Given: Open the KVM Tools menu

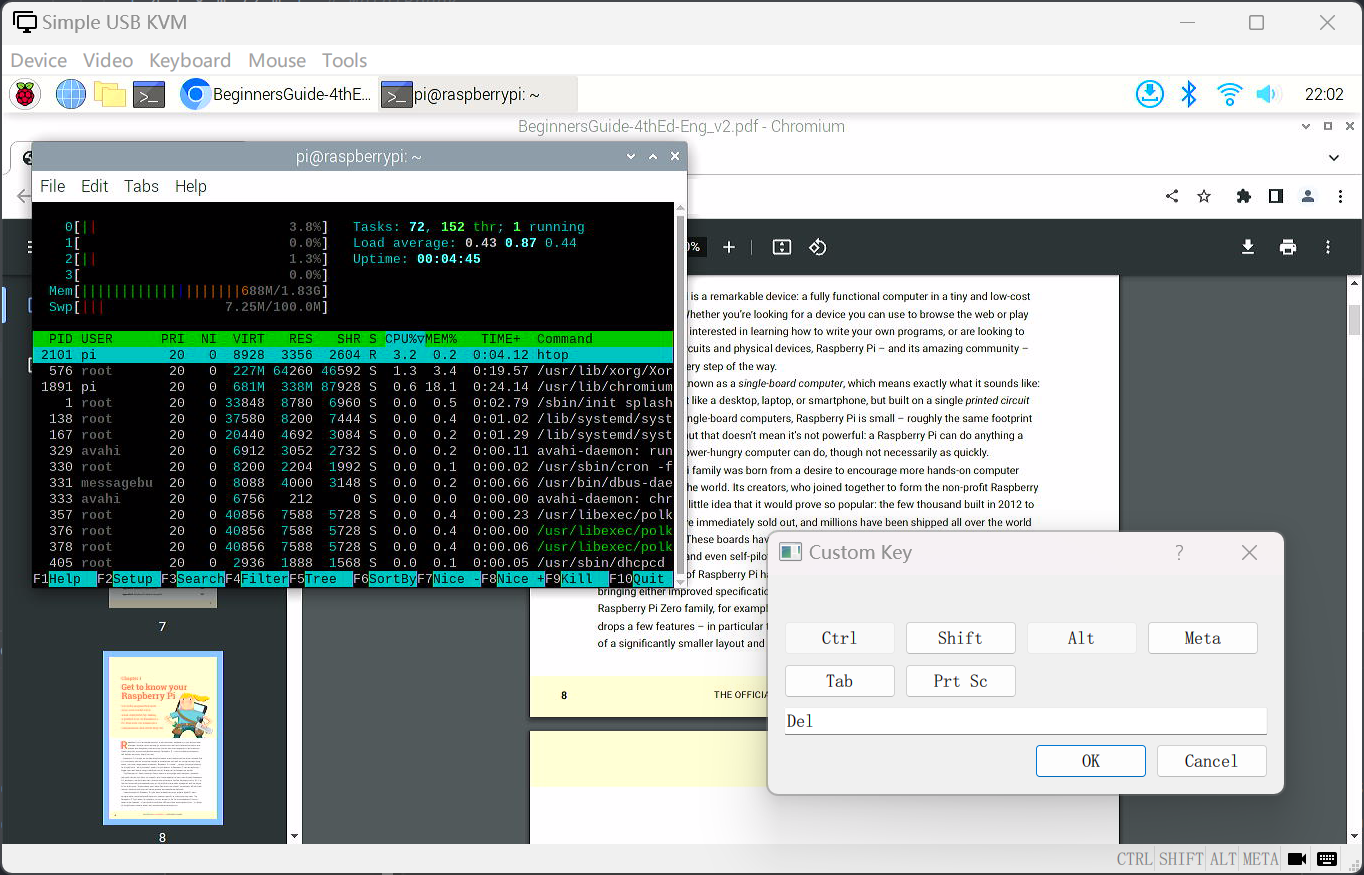Looking at the screenshot, I should [345, 60].
